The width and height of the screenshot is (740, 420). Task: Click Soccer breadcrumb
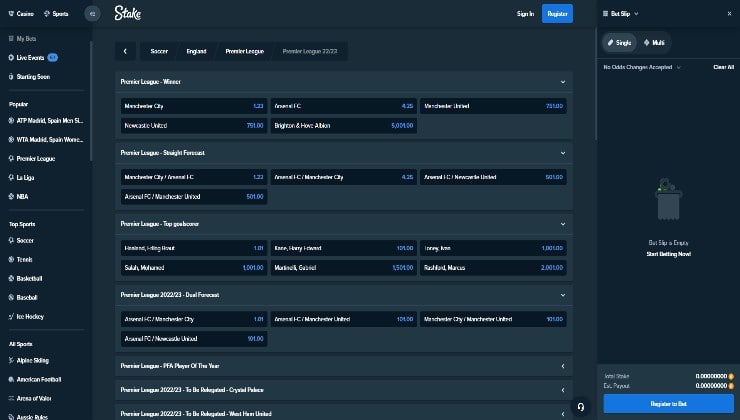pos(159,51)
